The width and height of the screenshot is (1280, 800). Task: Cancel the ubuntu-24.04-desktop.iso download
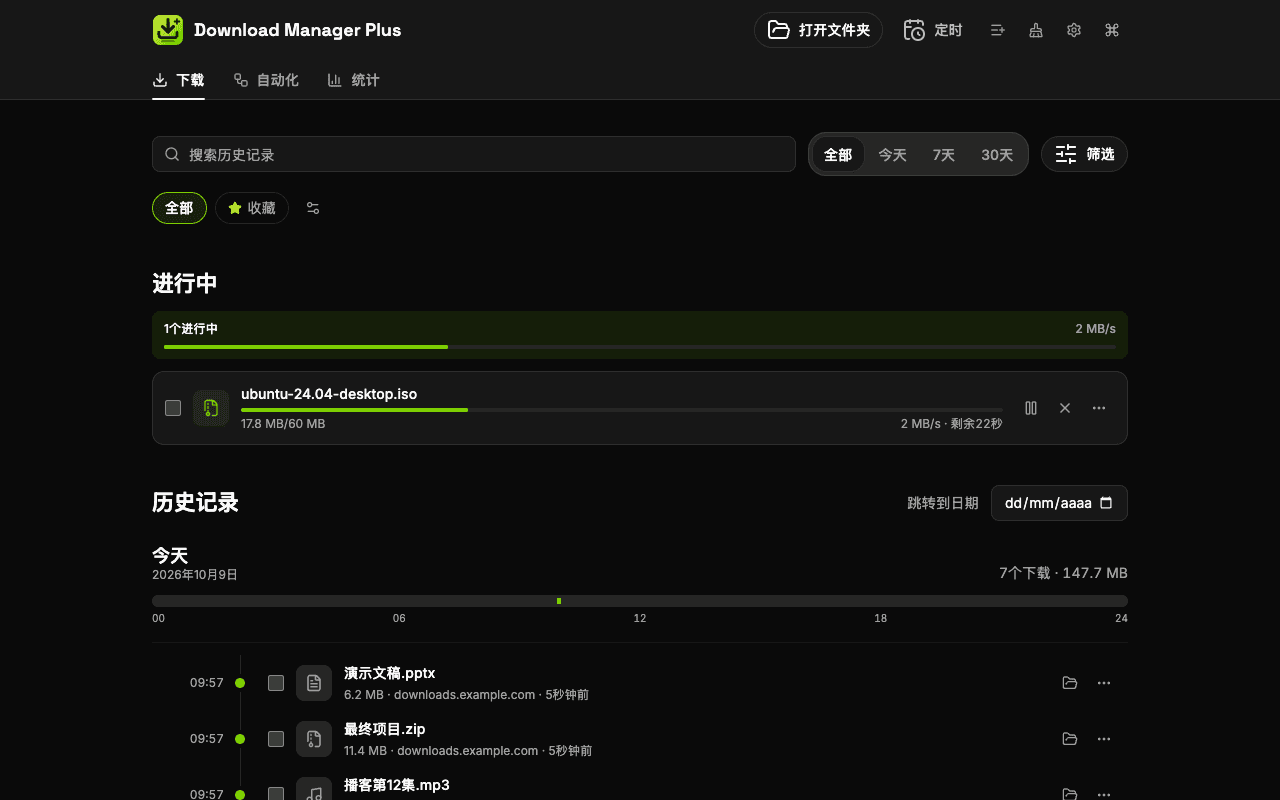(x=1065, y=408)
